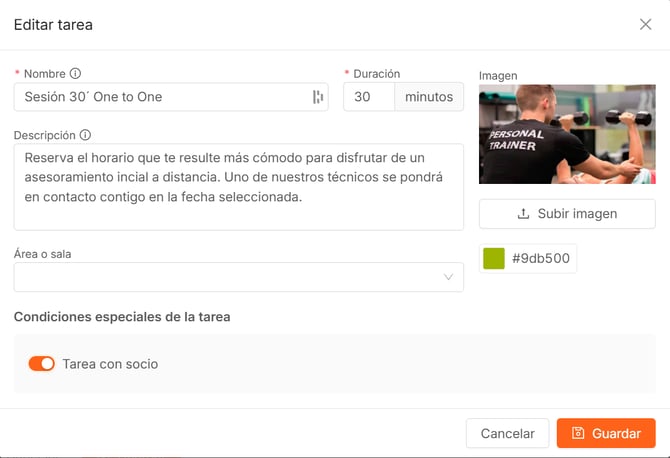
Task: Click the chevron arrow in Área o sala
Action: pos(448,277)
